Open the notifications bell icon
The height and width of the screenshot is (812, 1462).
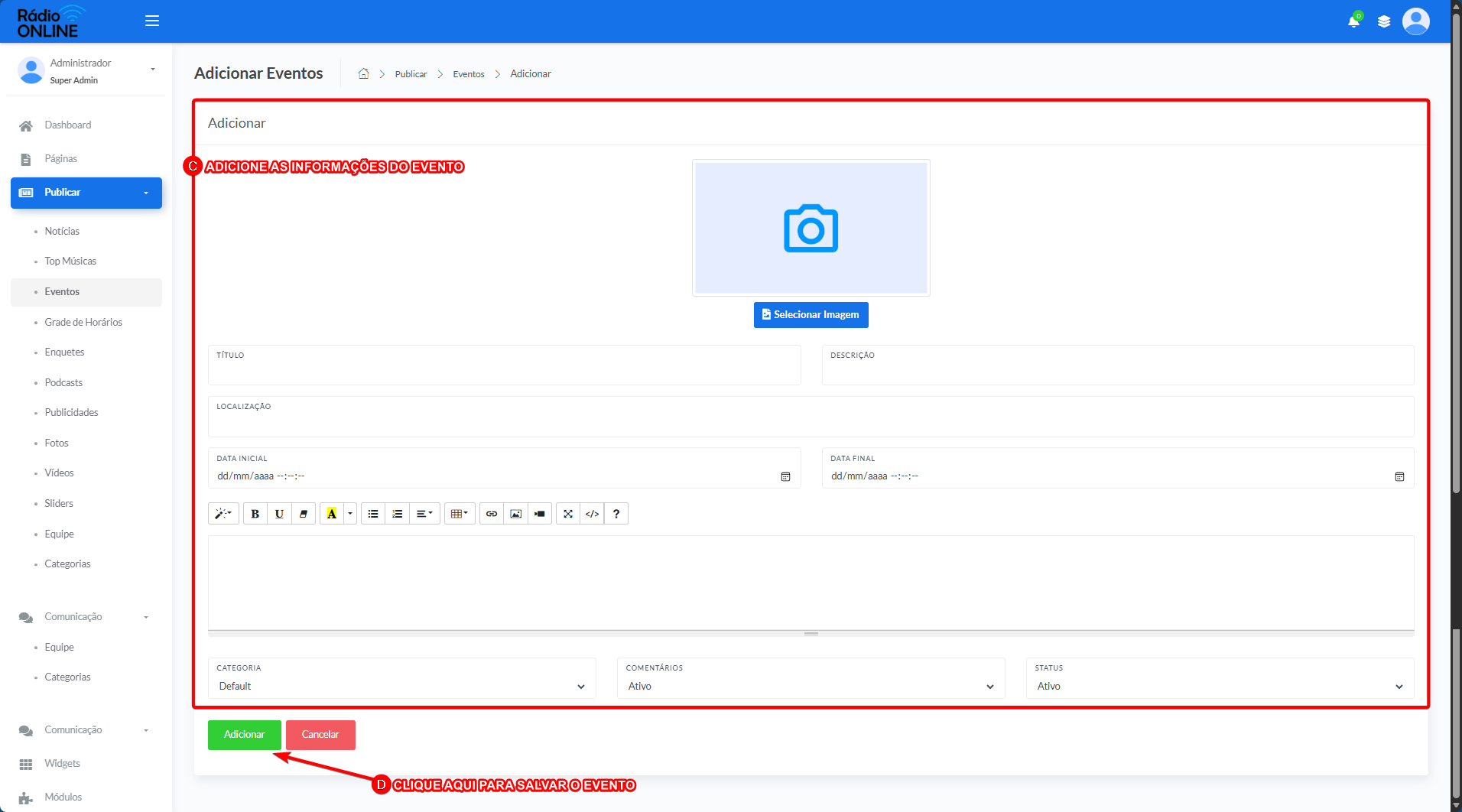point(1353,21)
